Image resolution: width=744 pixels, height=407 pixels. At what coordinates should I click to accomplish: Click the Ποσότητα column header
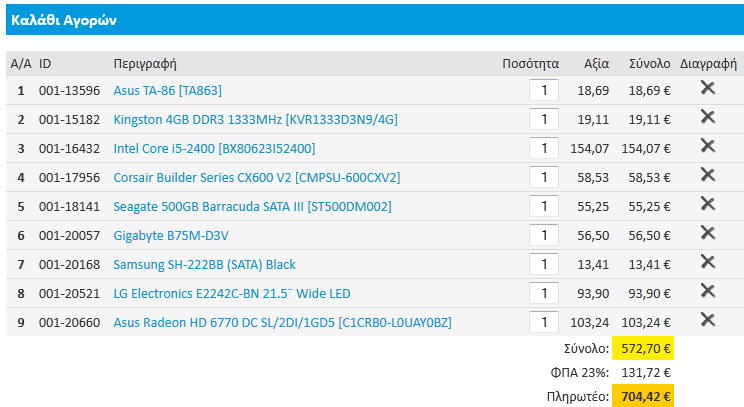[x=530, y=64]
